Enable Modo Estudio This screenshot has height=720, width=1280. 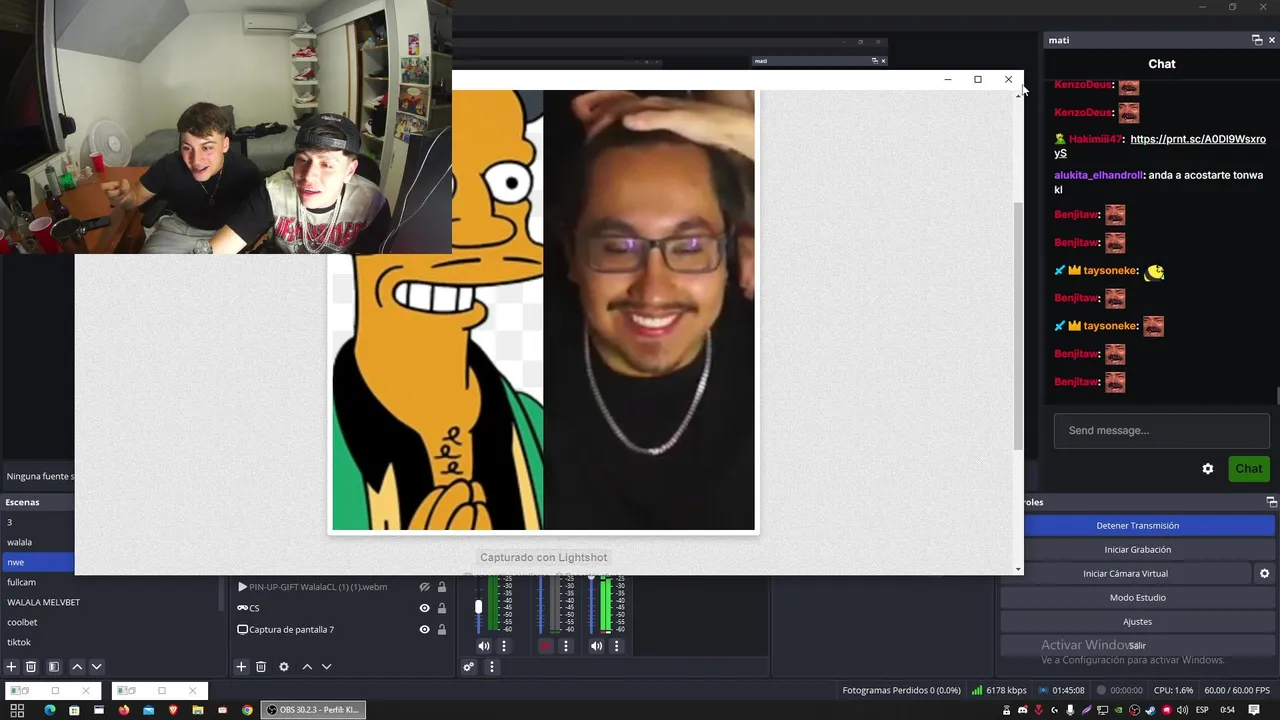(1137, 598)
